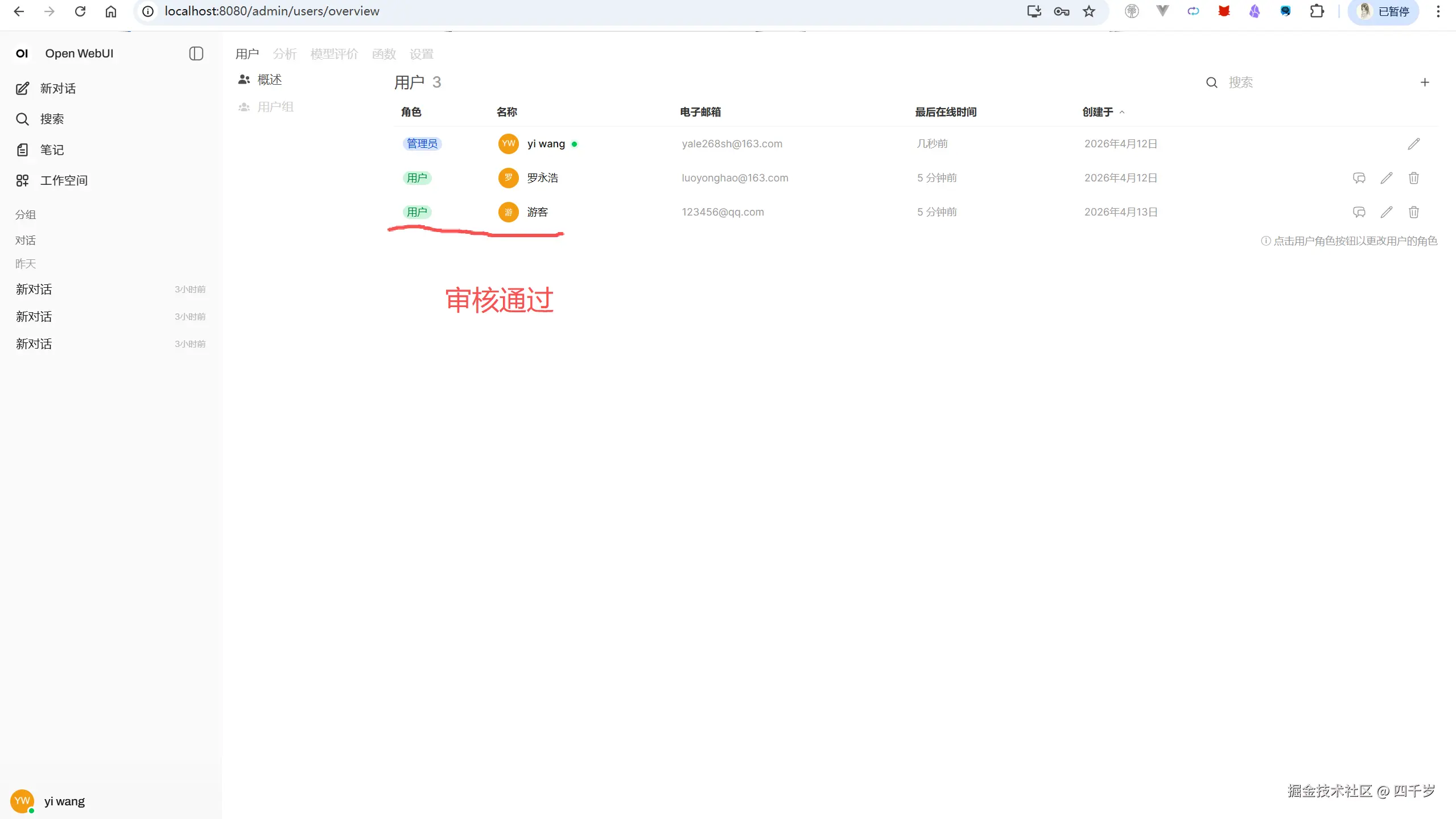Switch to the 设置 admin tab

pyautogui.click(x=421, y=54)
